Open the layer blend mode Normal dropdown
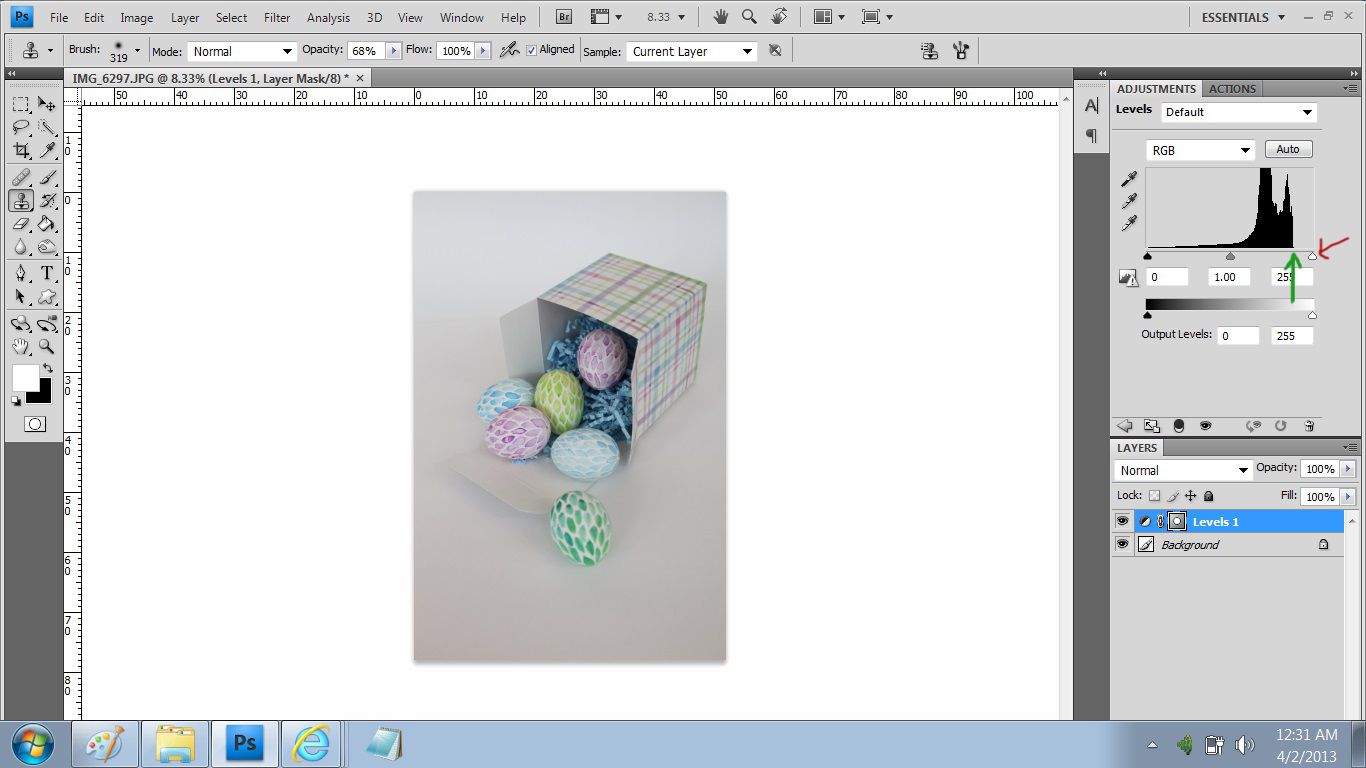Image resolution: width=1366 pixels, height=768 pixels. (x=1183, y=470)
